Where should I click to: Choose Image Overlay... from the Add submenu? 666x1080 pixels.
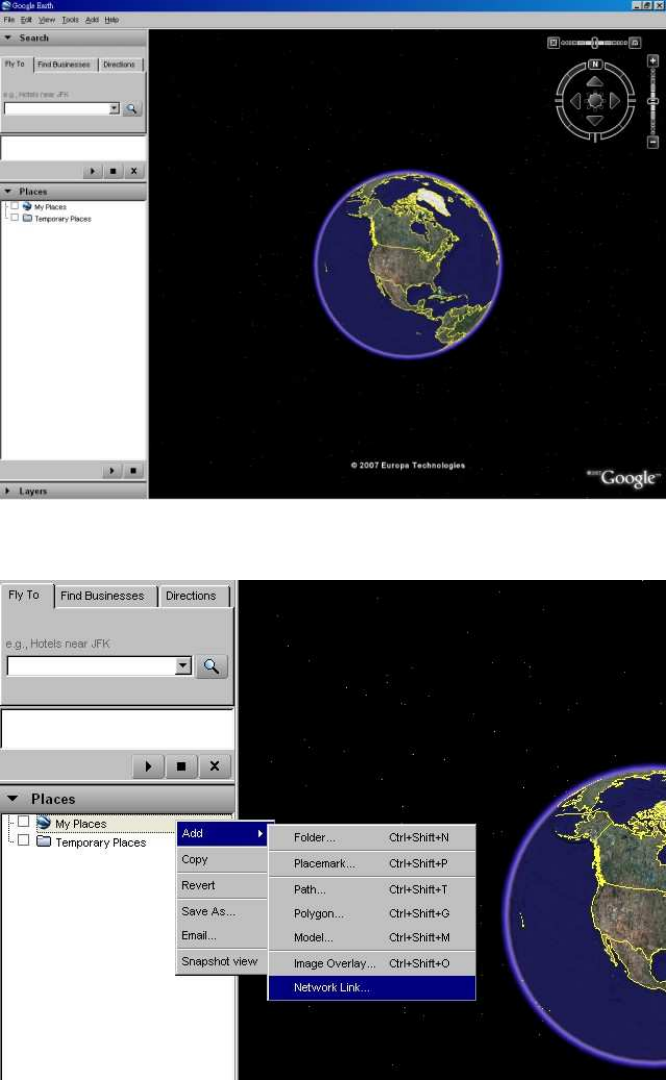coord(372,964)
